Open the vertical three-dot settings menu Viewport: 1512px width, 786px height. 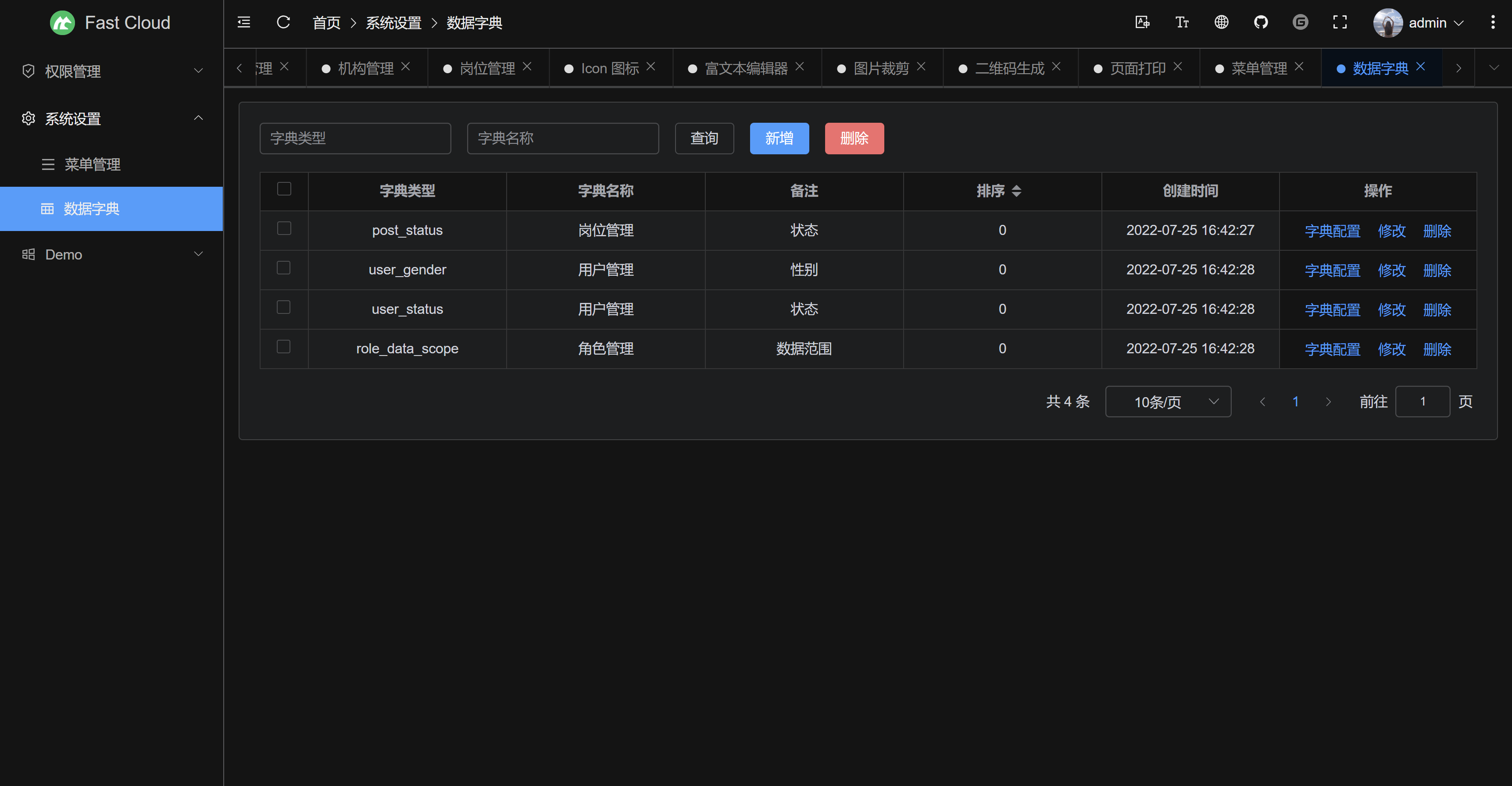tap(1493, 22)
